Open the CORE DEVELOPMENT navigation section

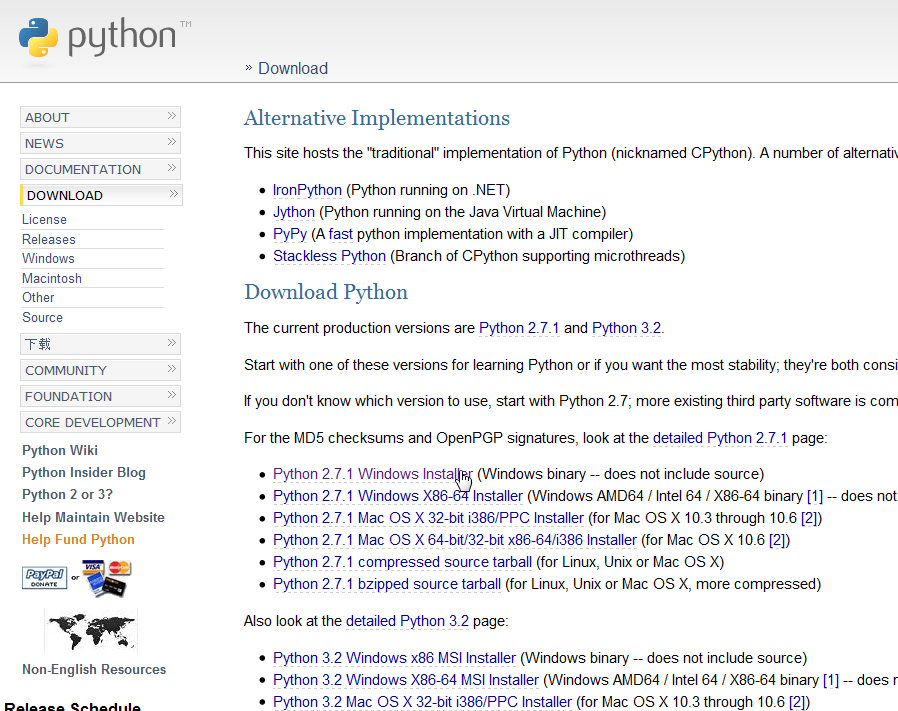[x=100, y=422]
